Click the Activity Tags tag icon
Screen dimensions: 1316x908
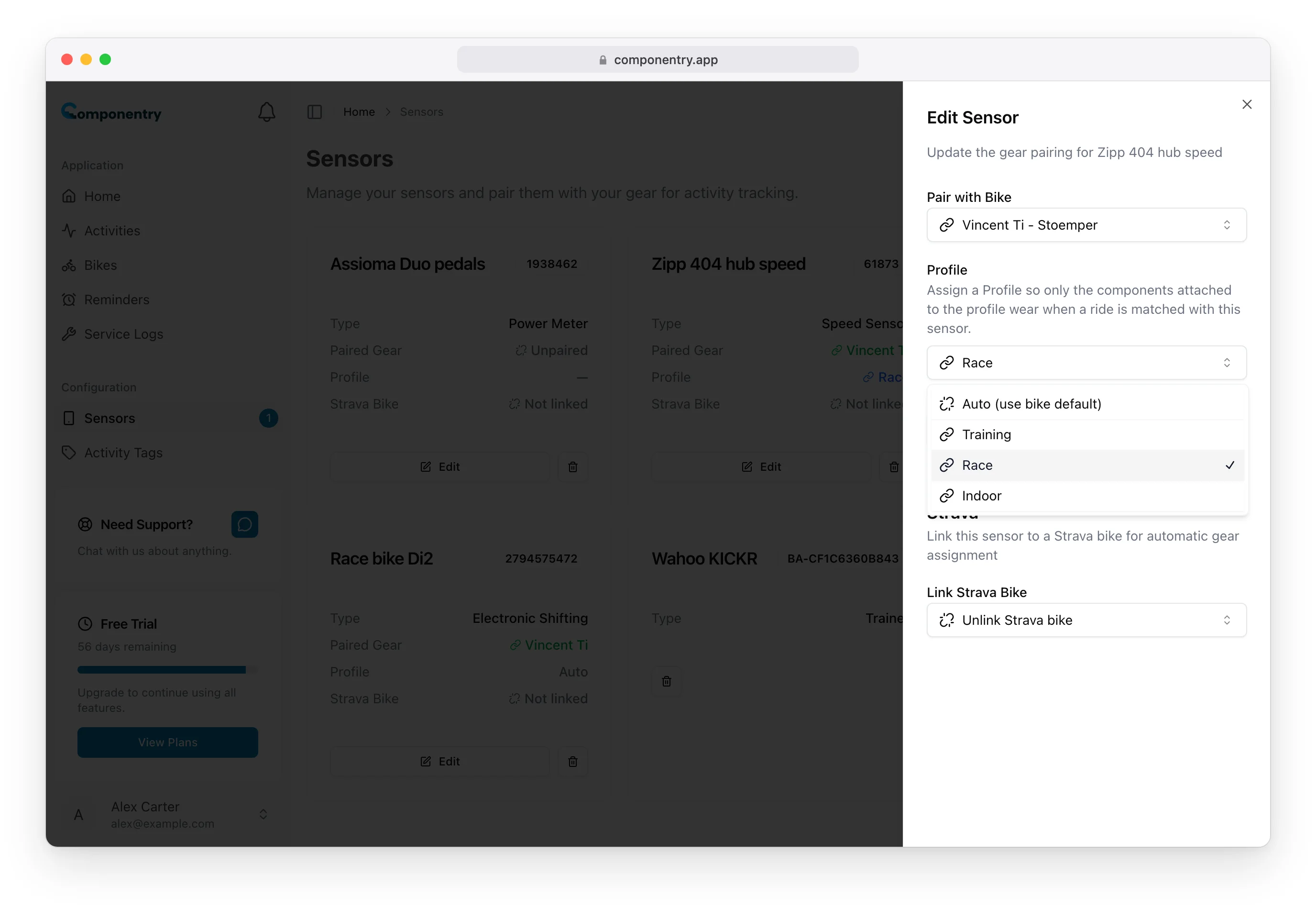(x=69, y=452)
